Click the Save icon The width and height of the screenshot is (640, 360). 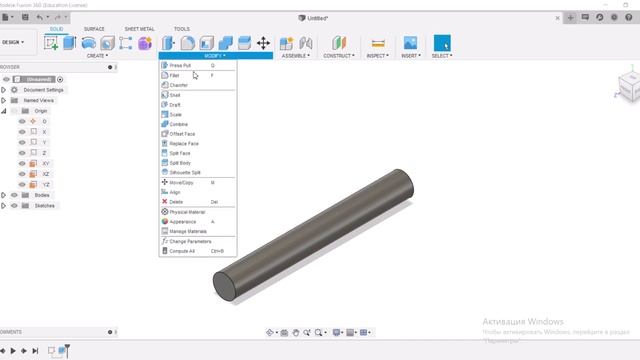[25, 17]
